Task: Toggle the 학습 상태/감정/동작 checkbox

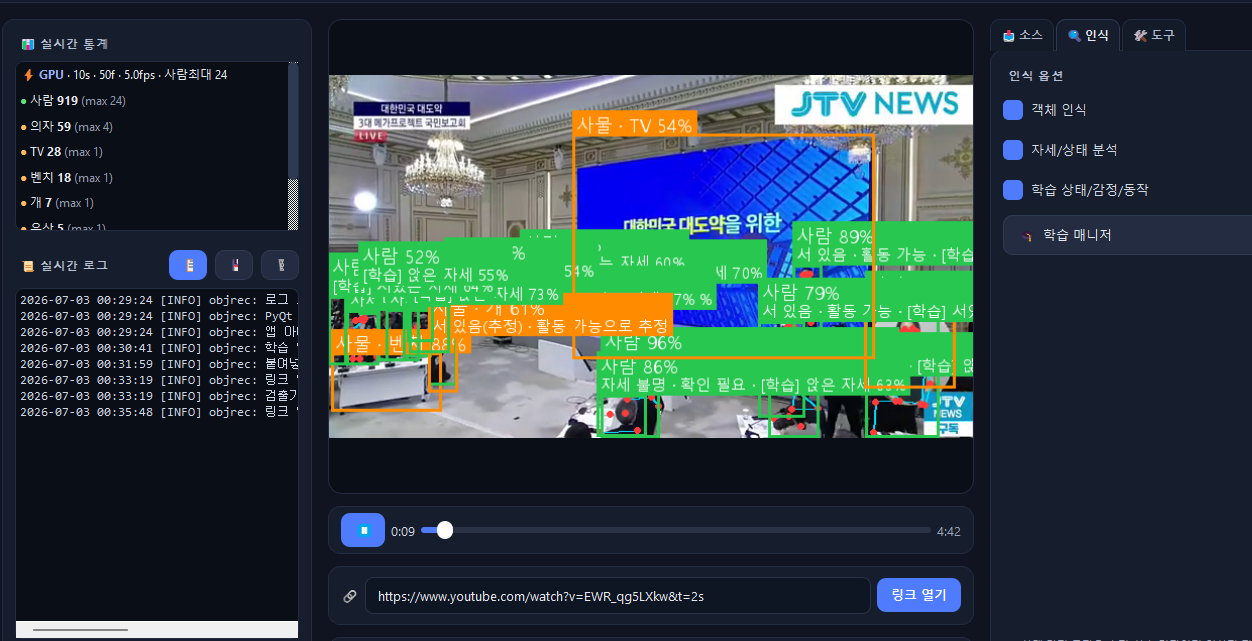Action: (1013, 190)
